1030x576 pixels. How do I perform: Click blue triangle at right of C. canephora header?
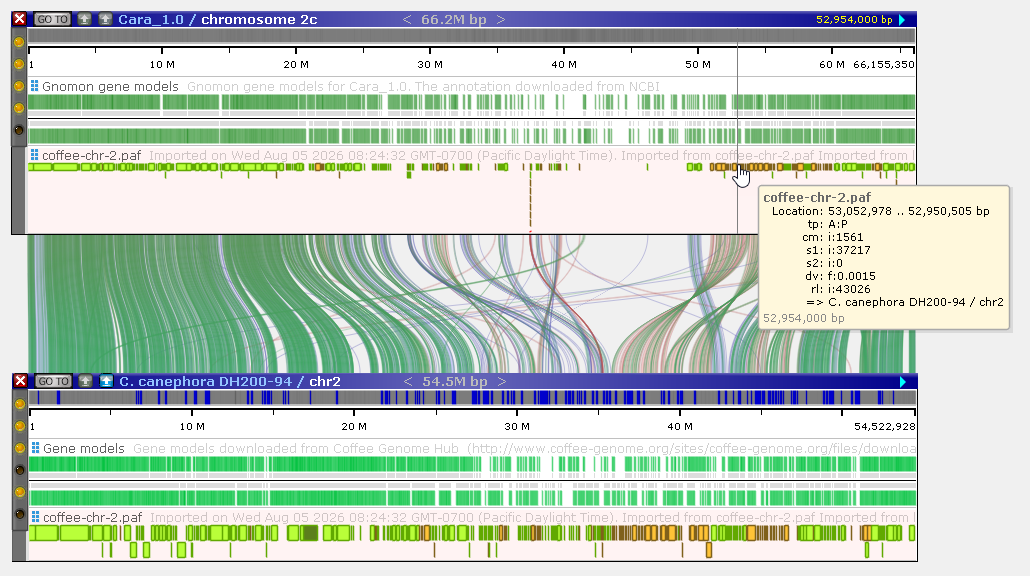click(903, 382)
